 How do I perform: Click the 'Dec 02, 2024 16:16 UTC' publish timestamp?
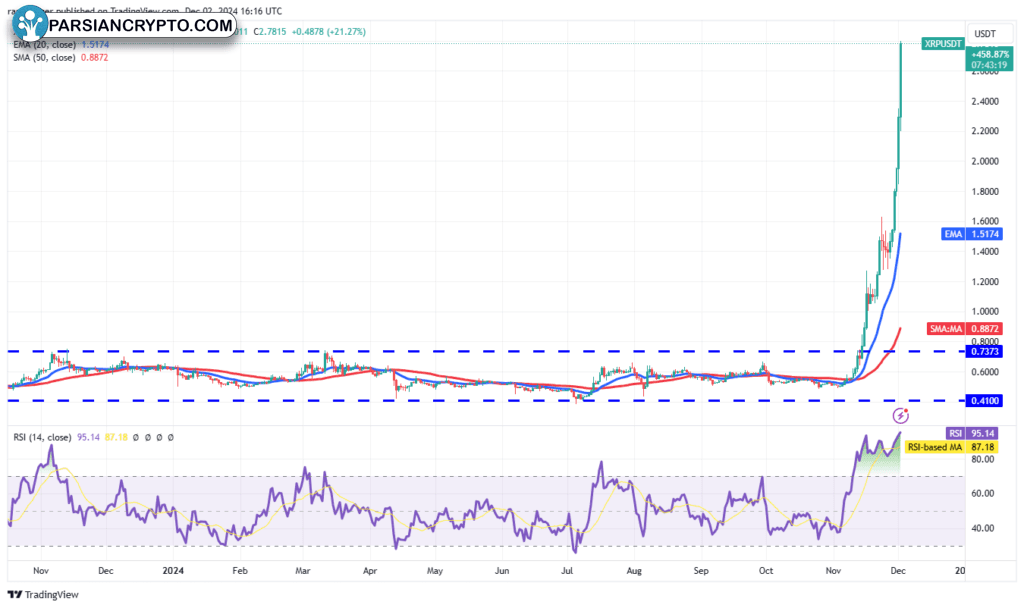pyautogui.click(x=233, y=11)
